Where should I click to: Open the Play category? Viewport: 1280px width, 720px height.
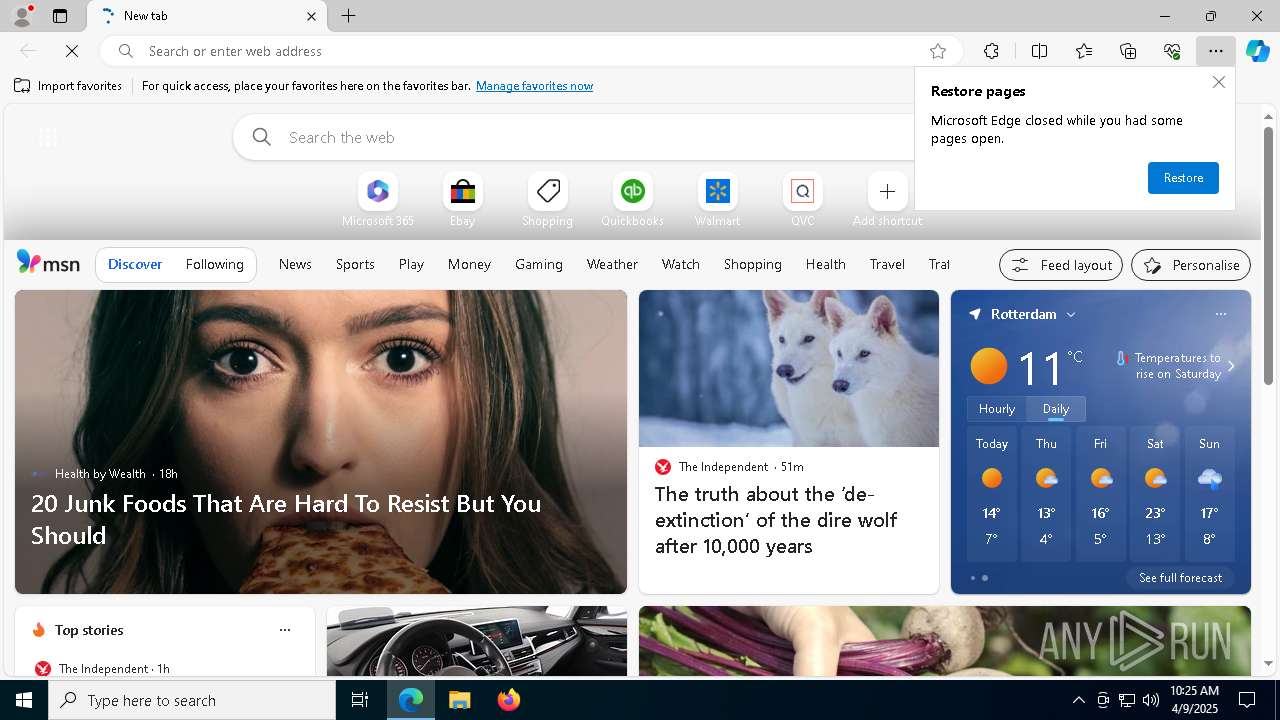[x=411, y=264]
